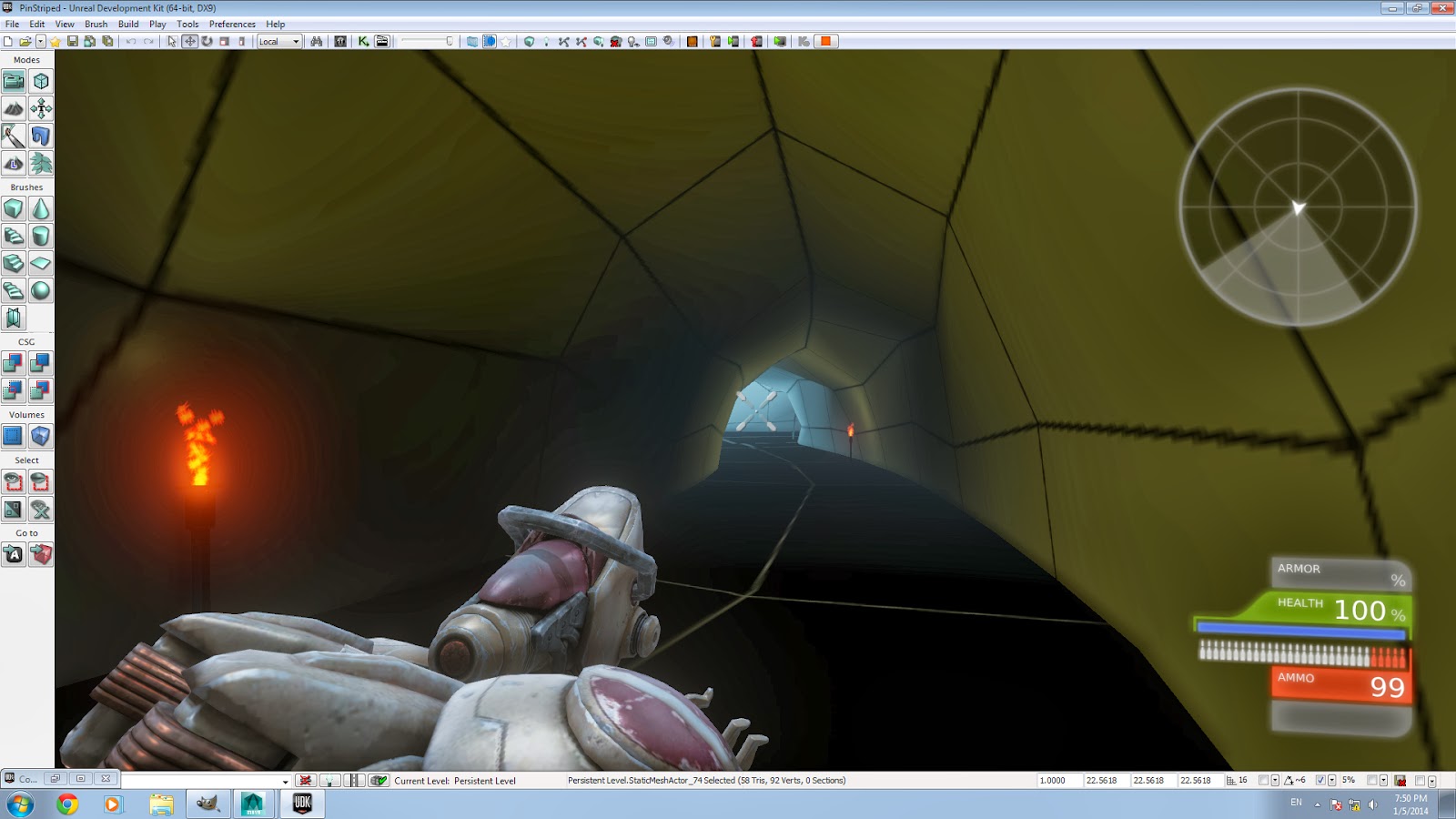Open the View menu

65,25
